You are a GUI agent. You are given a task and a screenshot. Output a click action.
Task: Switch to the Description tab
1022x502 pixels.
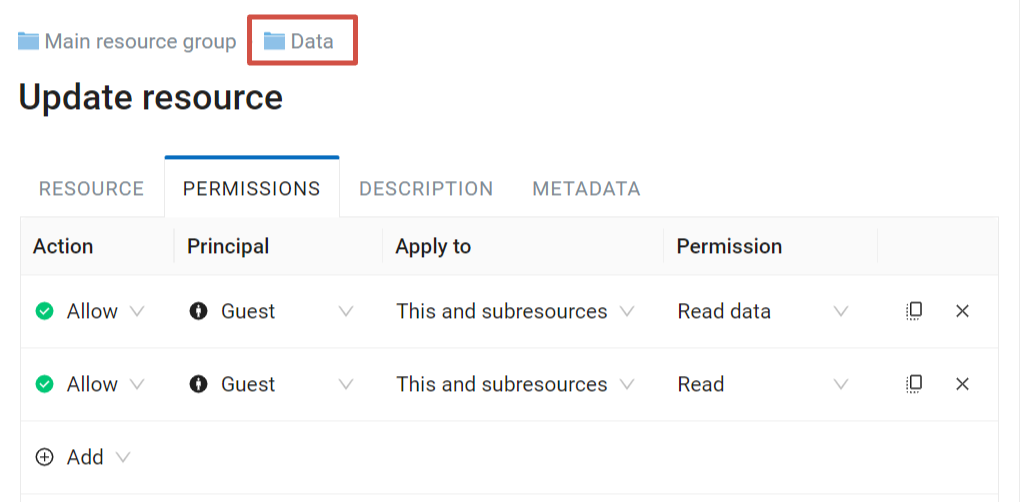coord(426,189)
